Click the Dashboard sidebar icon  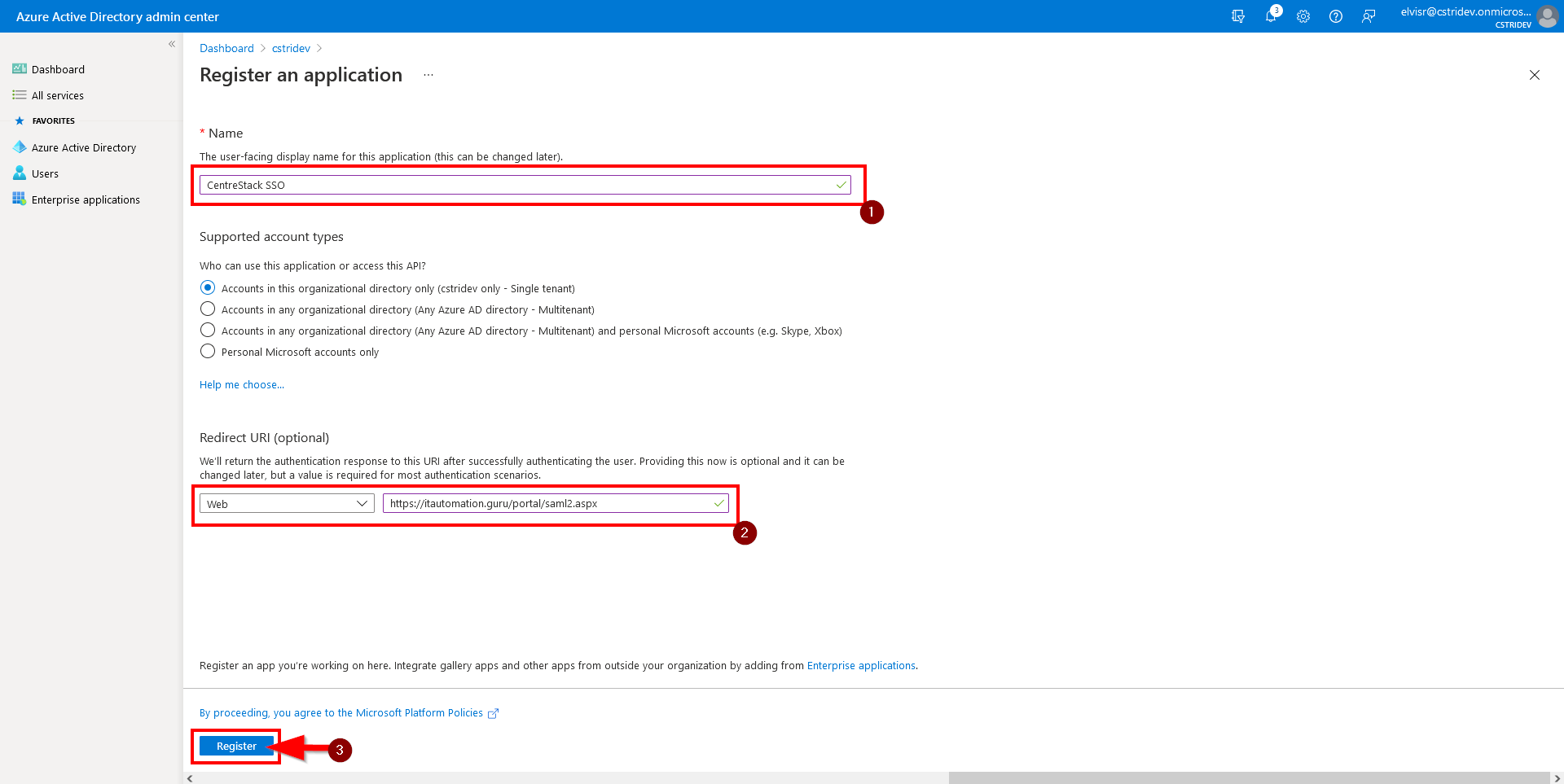20,69
